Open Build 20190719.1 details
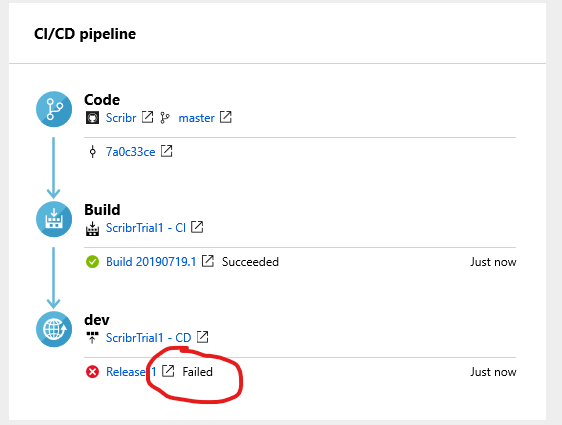The width and height of the screenshot is (562, 425). pyautogui.click(x=151, y=262)
